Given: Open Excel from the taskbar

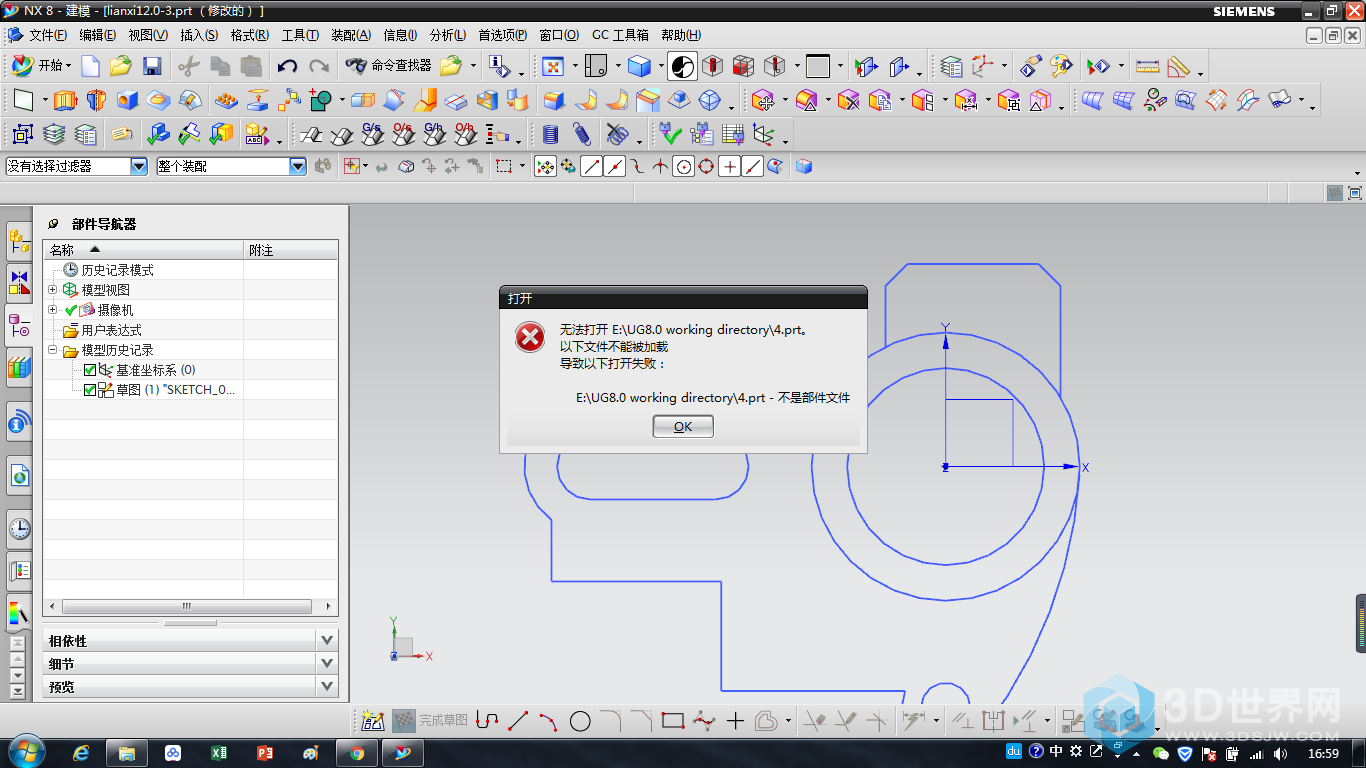Looking at the screenshot, I should (219, 753).
